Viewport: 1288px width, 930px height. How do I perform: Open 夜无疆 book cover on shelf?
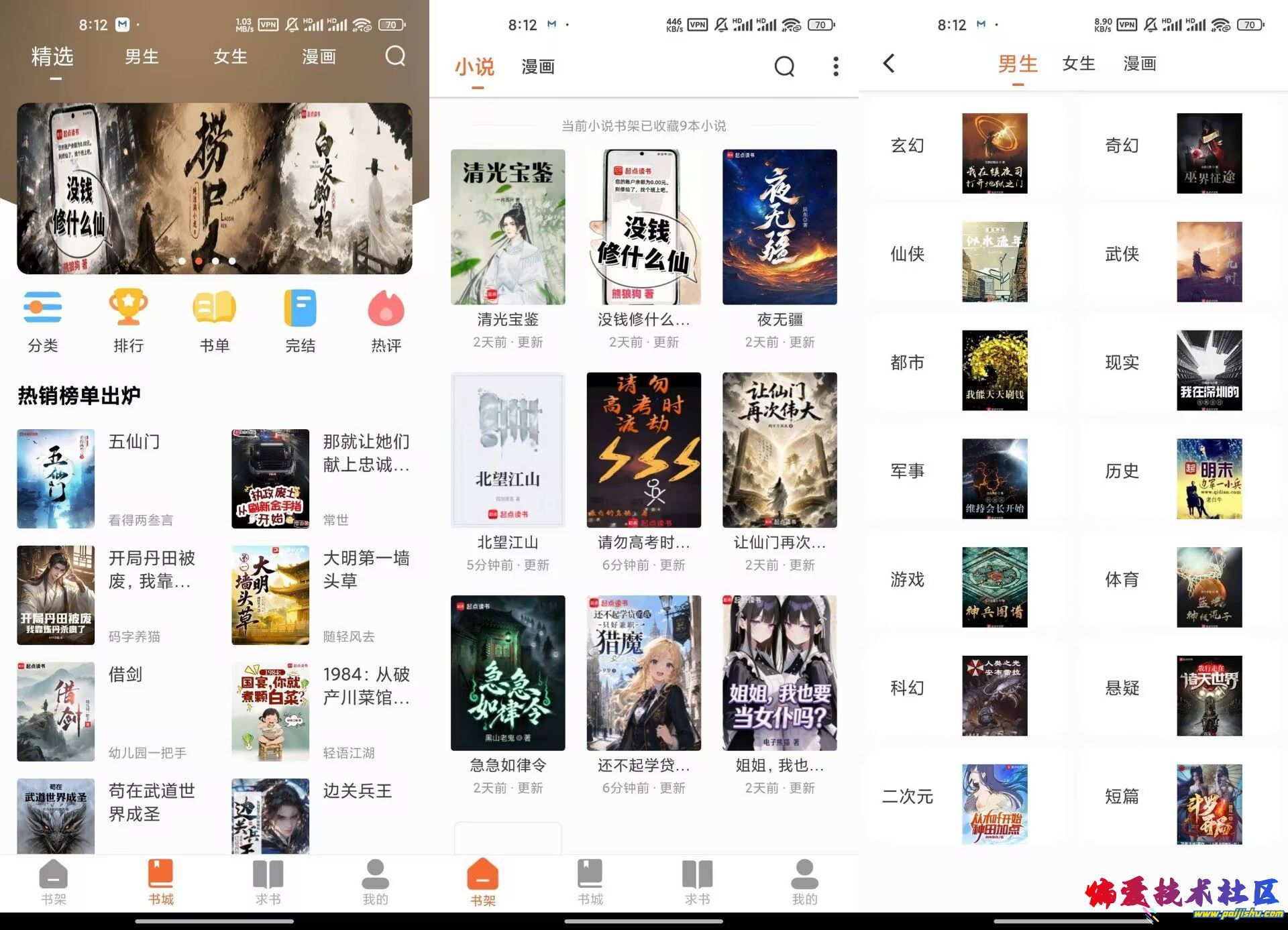(x=780, y=227)
